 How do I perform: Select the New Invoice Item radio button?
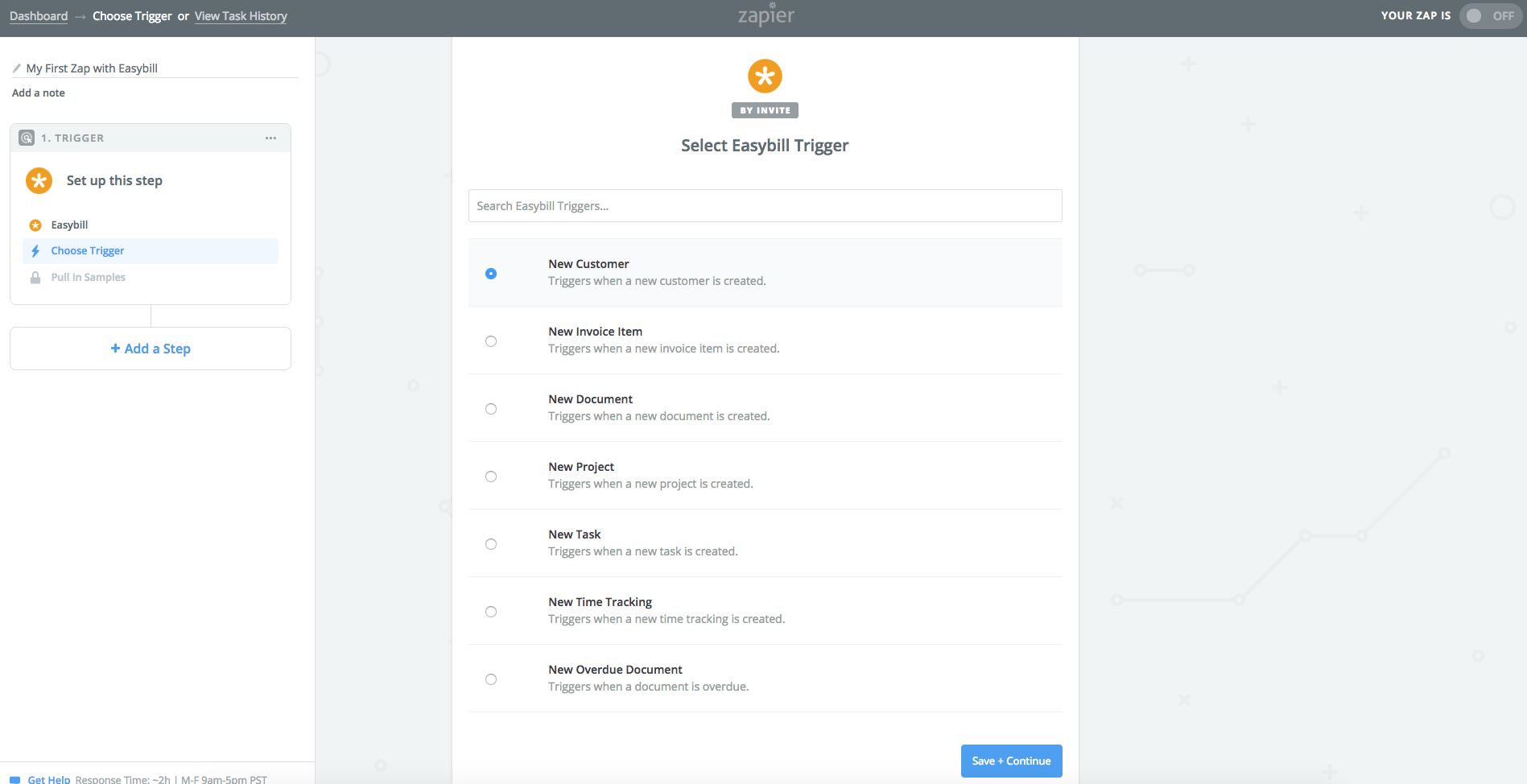(x=491, y=341)
